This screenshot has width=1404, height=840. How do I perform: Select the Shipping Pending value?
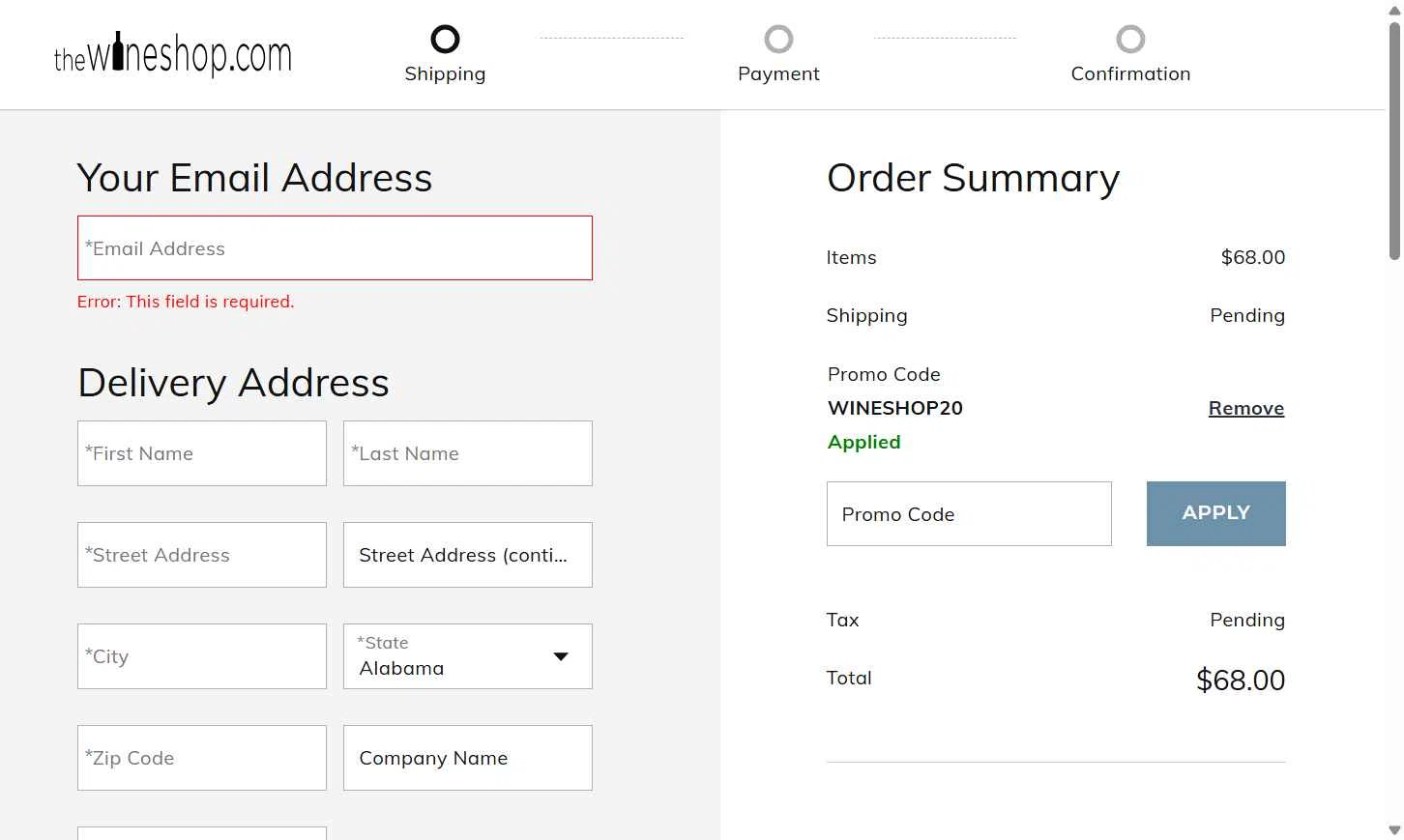(1247, 315)
